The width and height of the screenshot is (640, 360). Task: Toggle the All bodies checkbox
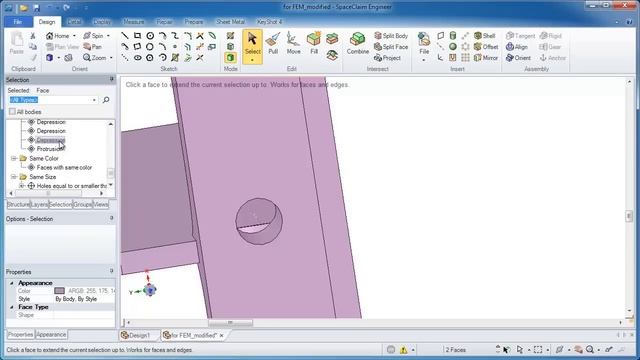[x=12, y=111]
